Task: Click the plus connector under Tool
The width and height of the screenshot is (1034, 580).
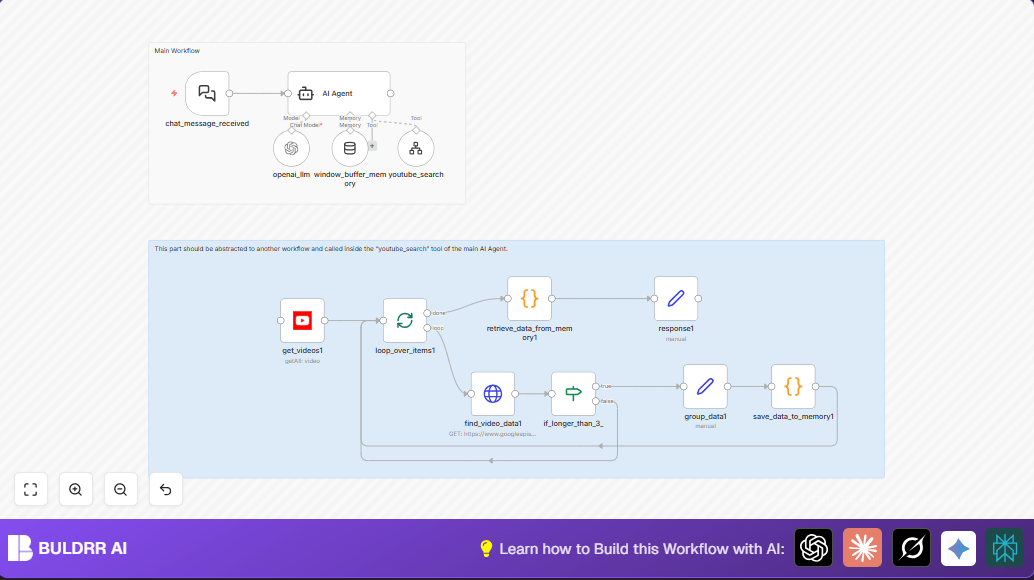Action: click(373, 146)
